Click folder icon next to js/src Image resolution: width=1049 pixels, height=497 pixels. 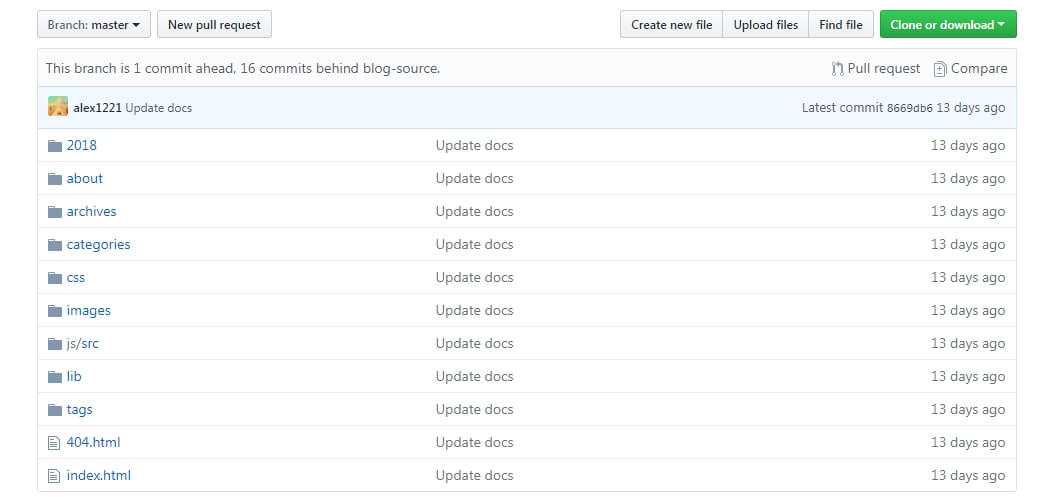click(x=55, y=344)
